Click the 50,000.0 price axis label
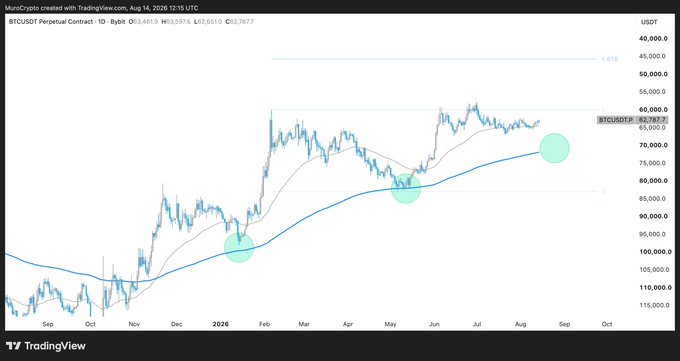680x361 pixels. pos(653,74)
